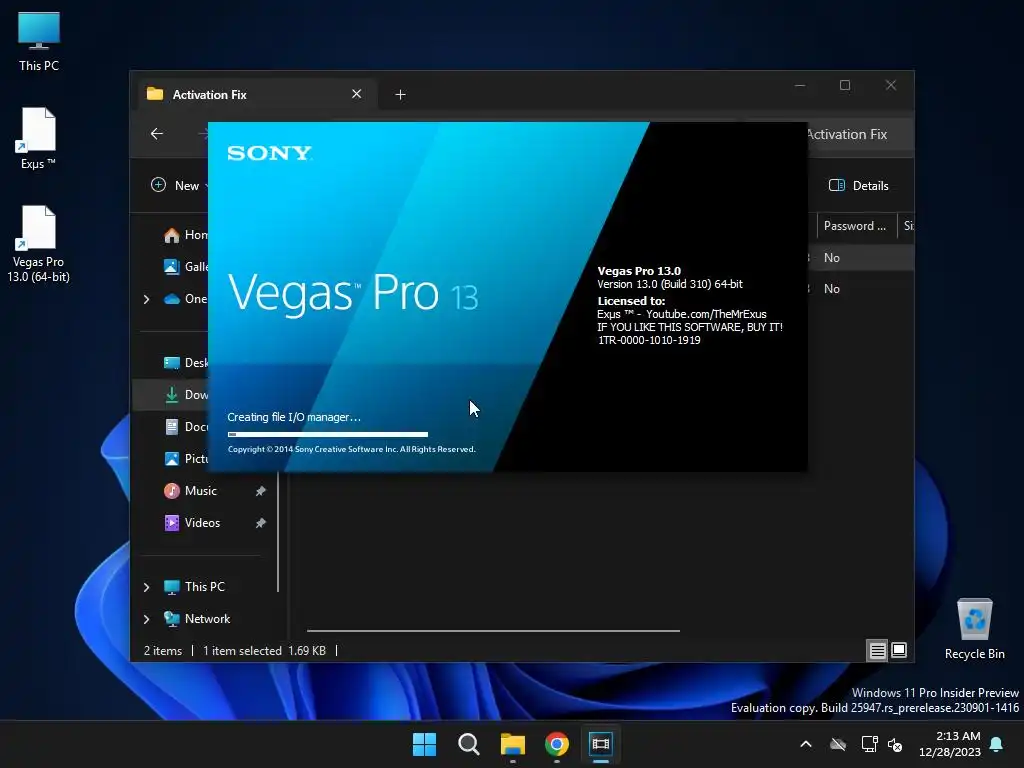Click the '2 items' status bar text
The height and width of the screenshot is (768, 1024).
pos(163,651)
